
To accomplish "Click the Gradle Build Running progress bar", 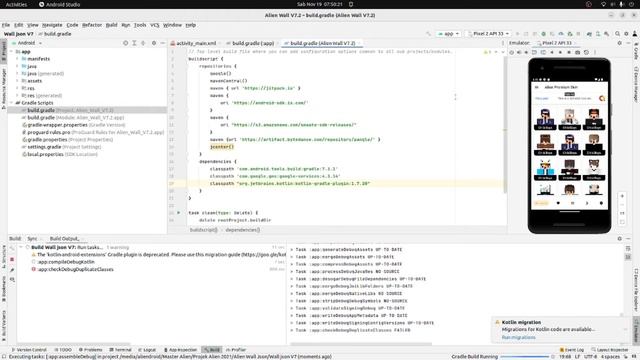I will tap(524, 357).
